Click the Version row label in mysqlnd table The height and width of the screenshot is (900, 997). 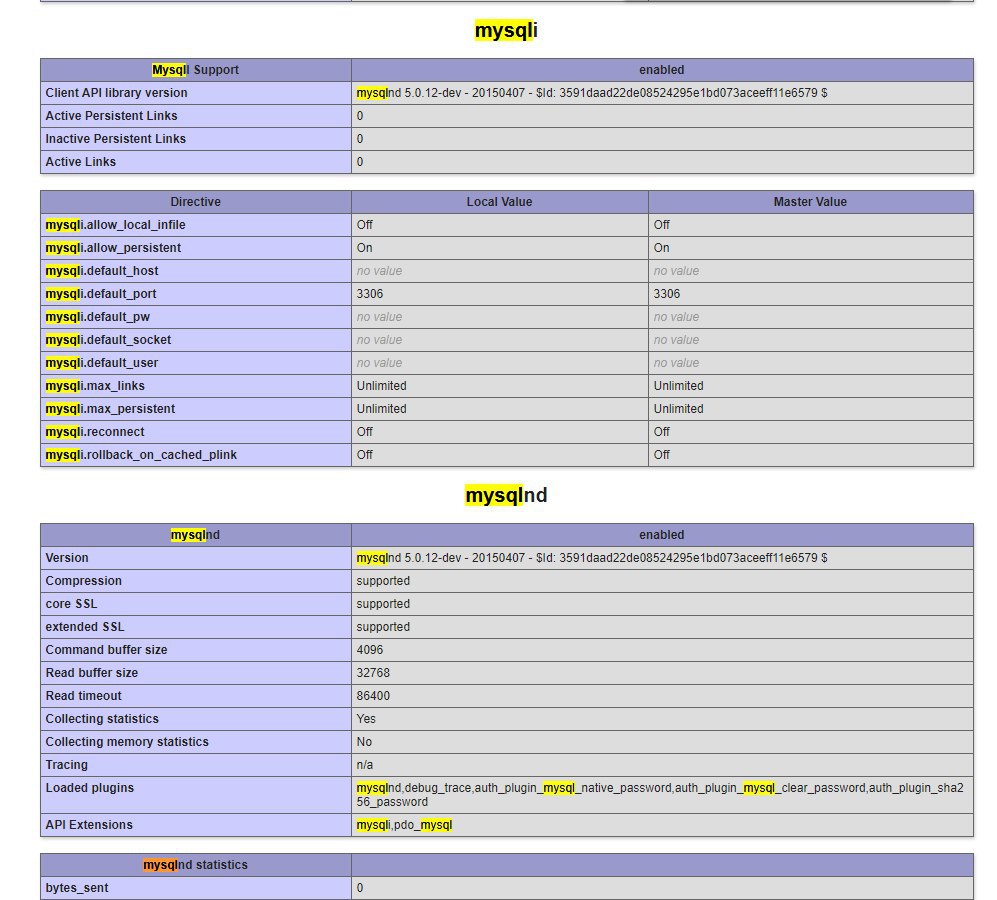coord(67,558)
